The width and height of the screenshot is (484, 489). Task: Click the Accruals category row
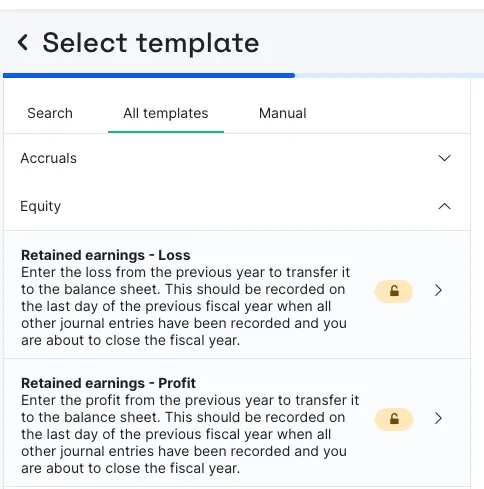point(237,158)
